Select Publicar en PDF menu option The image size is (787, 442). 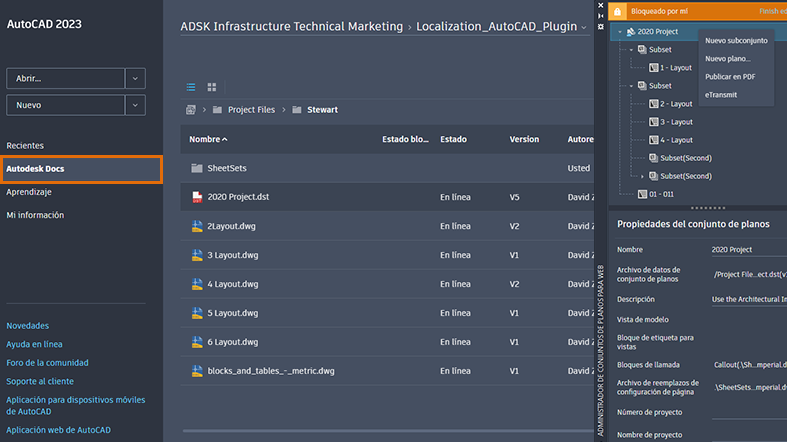(x=729, y=77)
